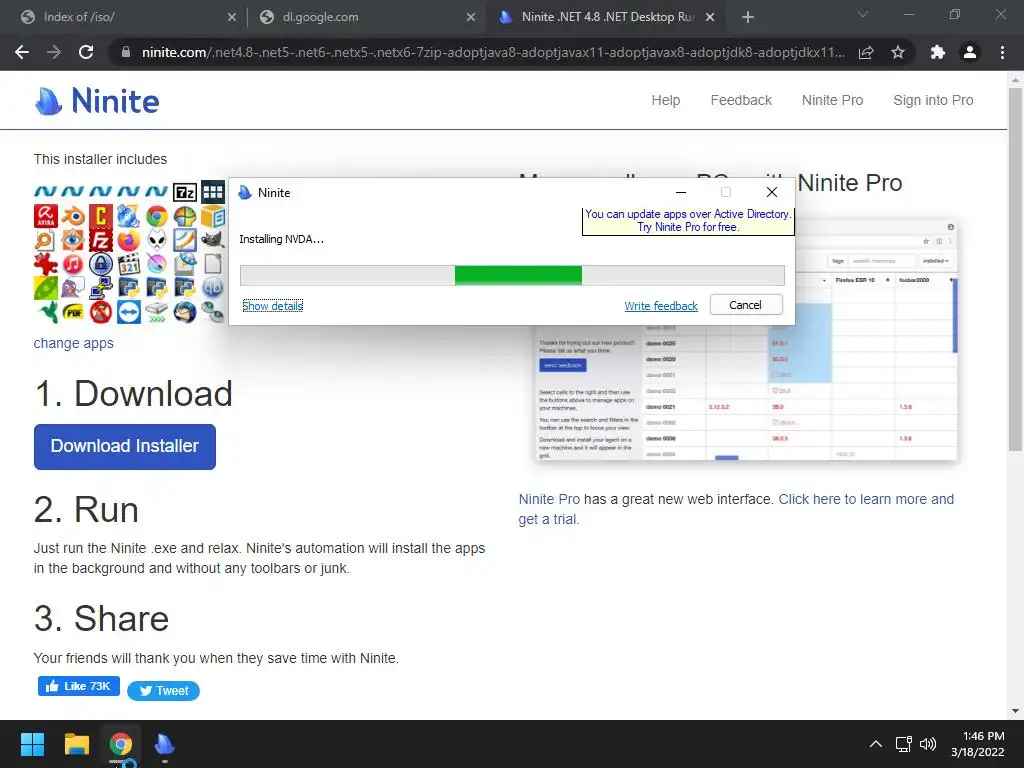Viewport: 1024px width, 768px height.
Task: Open the Feedback page link
Action: (741, 101)
